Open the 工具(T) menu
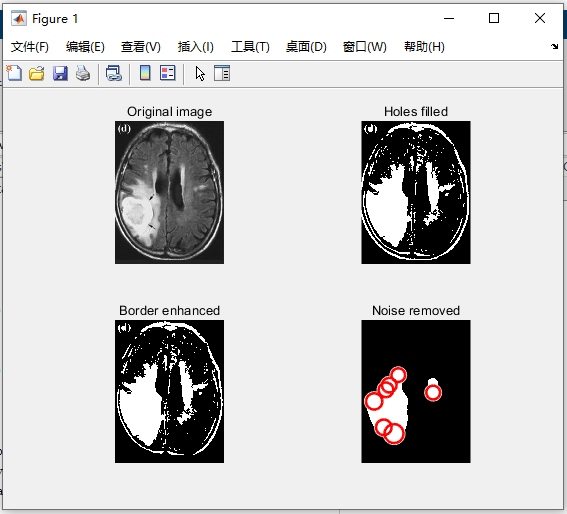 pyautogui.click(x=250, y=47)
